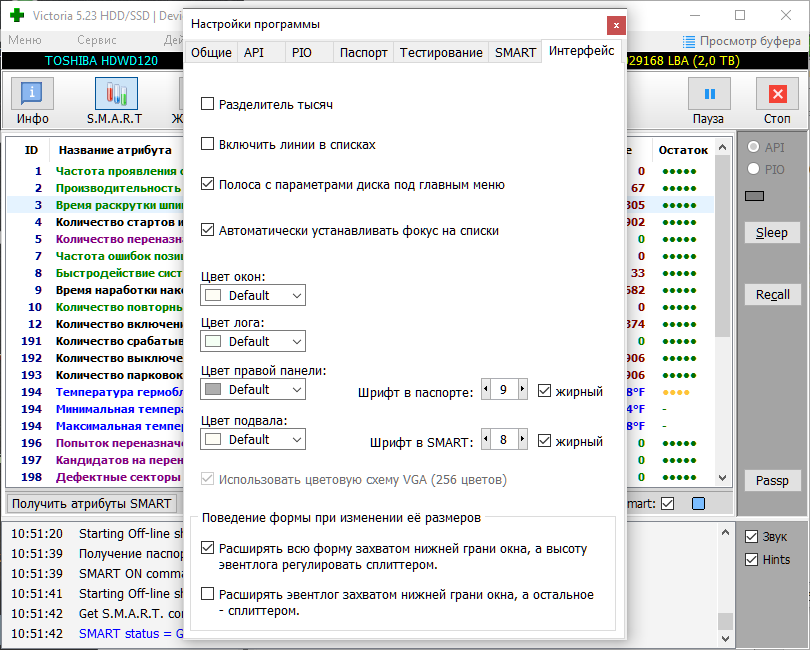Viewport: 810px width, 650px height.
Task: Click the SMART table scrollbar thumb
Action: [x=722, y=245]
